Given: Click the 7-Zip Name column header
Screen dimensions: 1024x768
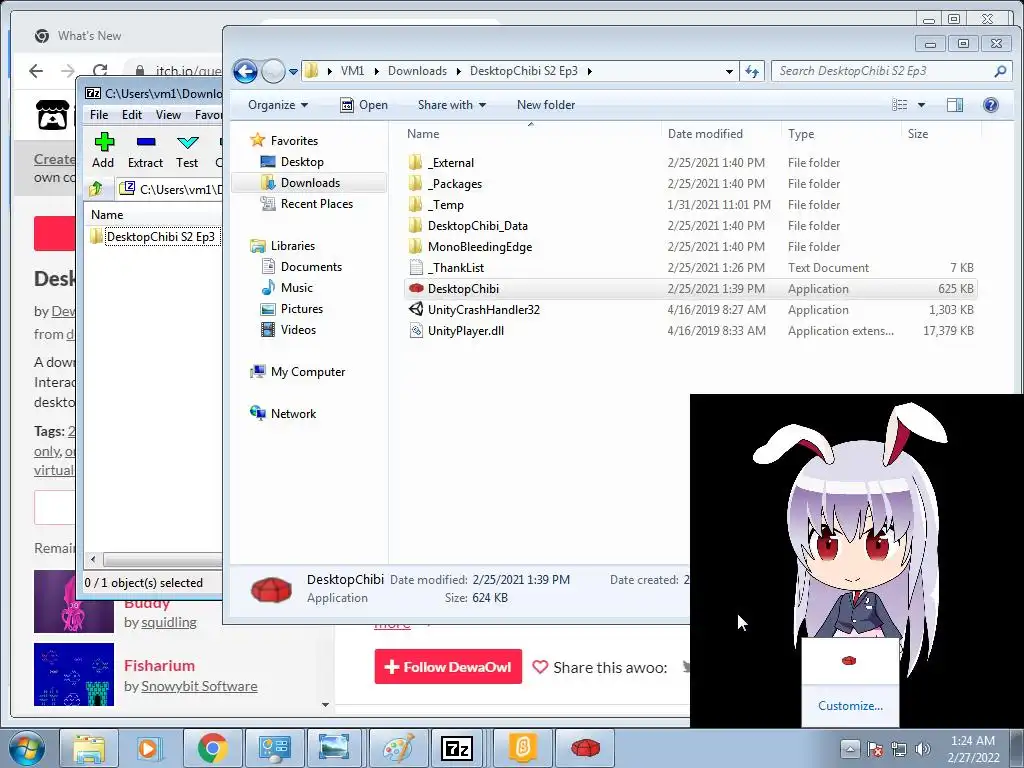Looking at the screenshot, I should [x=155, y=215].
